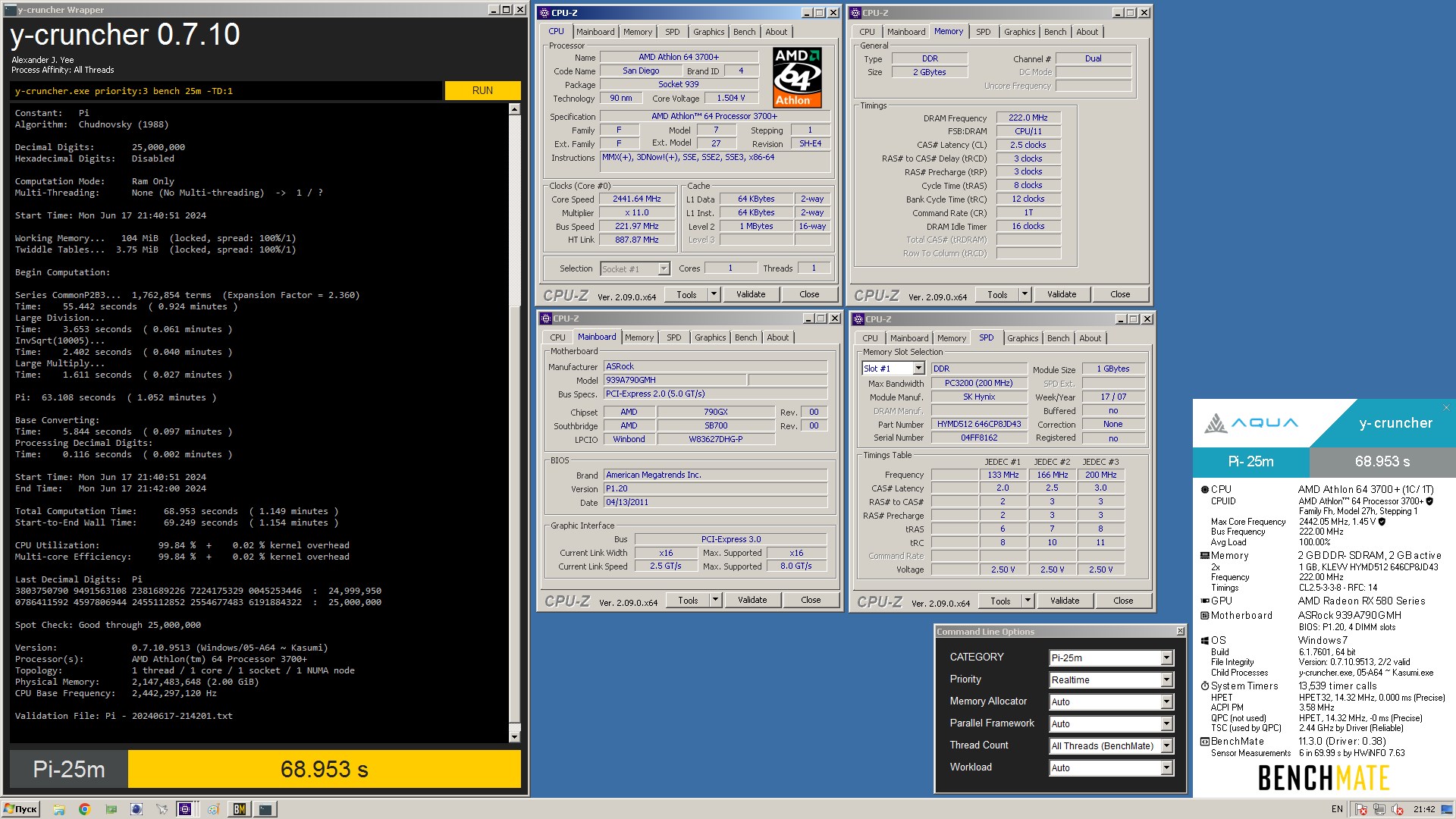1456x819 pixels.
Task: Click the AMD Athlon 64 logo
Action: click(797, 77)
